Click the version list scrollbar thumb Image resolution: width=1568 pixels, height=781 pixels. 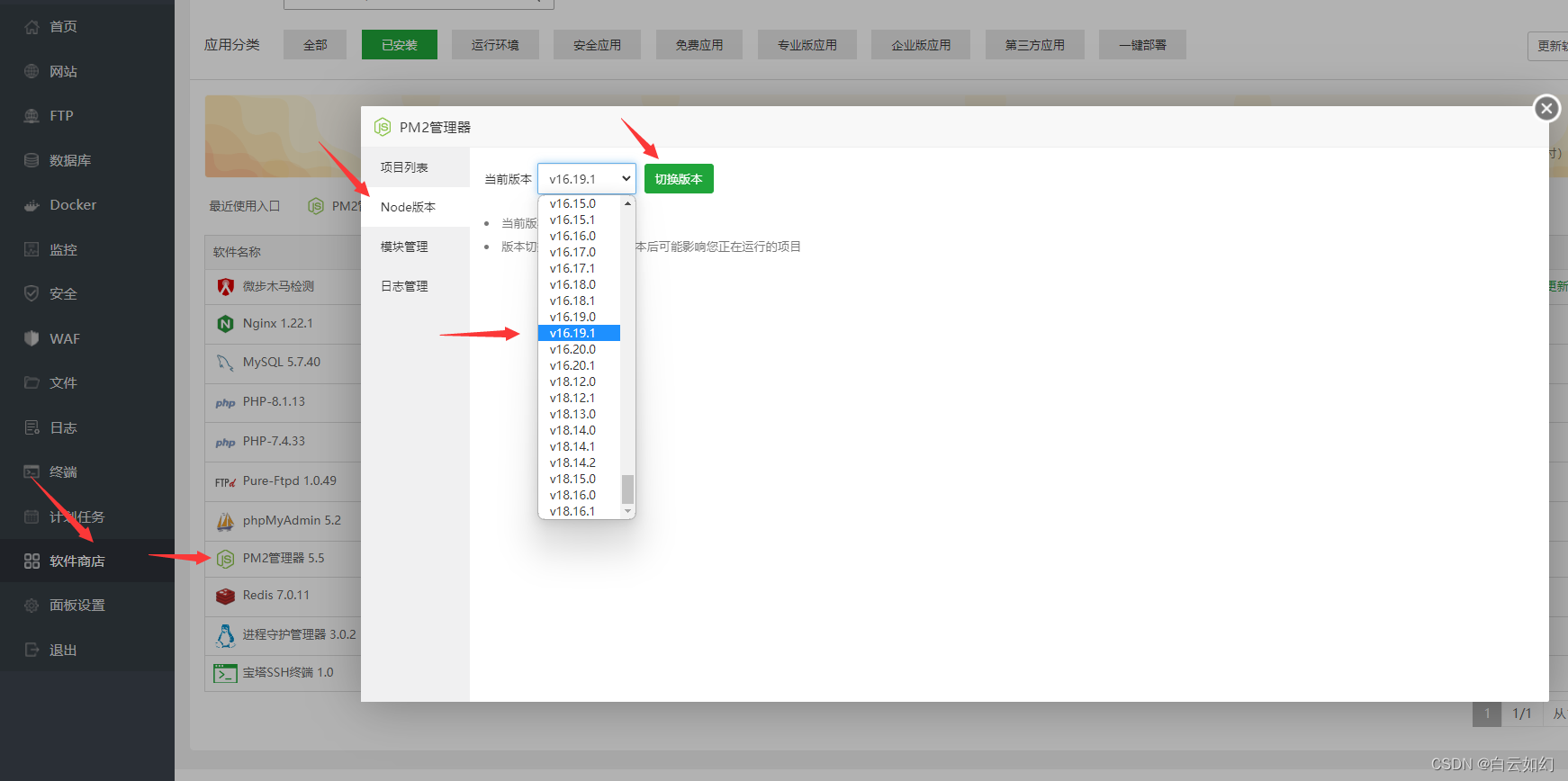tap(627, 489)
